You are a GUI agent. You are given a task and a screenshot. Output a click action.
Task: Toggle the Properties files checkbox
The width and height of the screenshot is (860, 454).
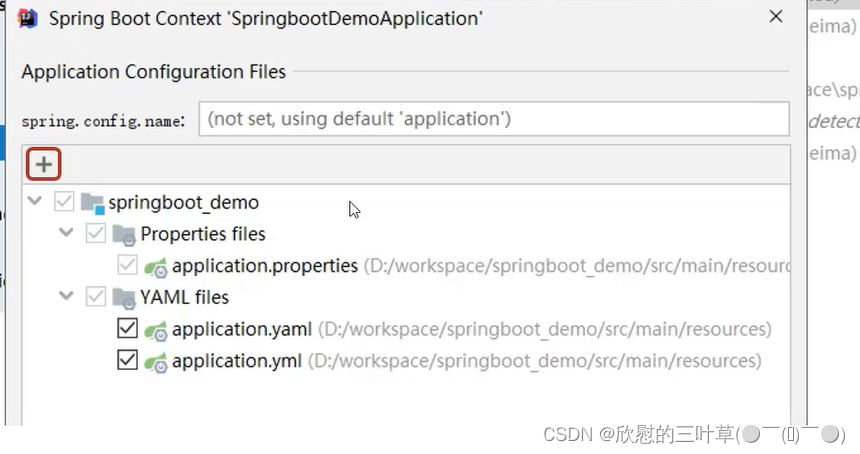[95, 233]
